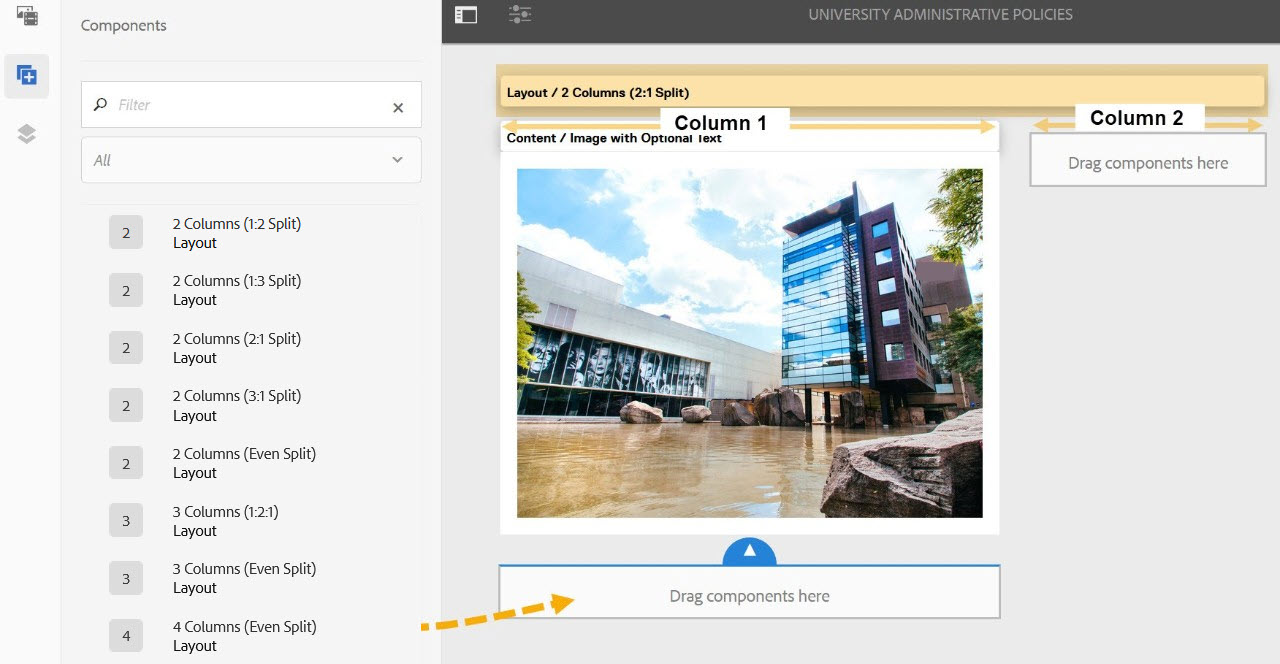Open the Assets side rail icon

point(27,14)
